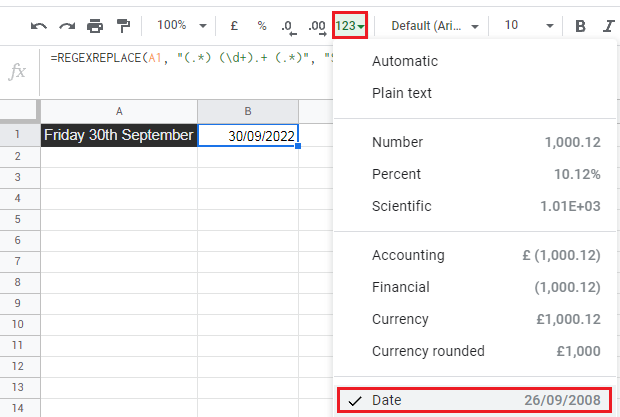Open the font size 10 dropdown
Screen dimensions: 620x417
click(x=529, y=26)
